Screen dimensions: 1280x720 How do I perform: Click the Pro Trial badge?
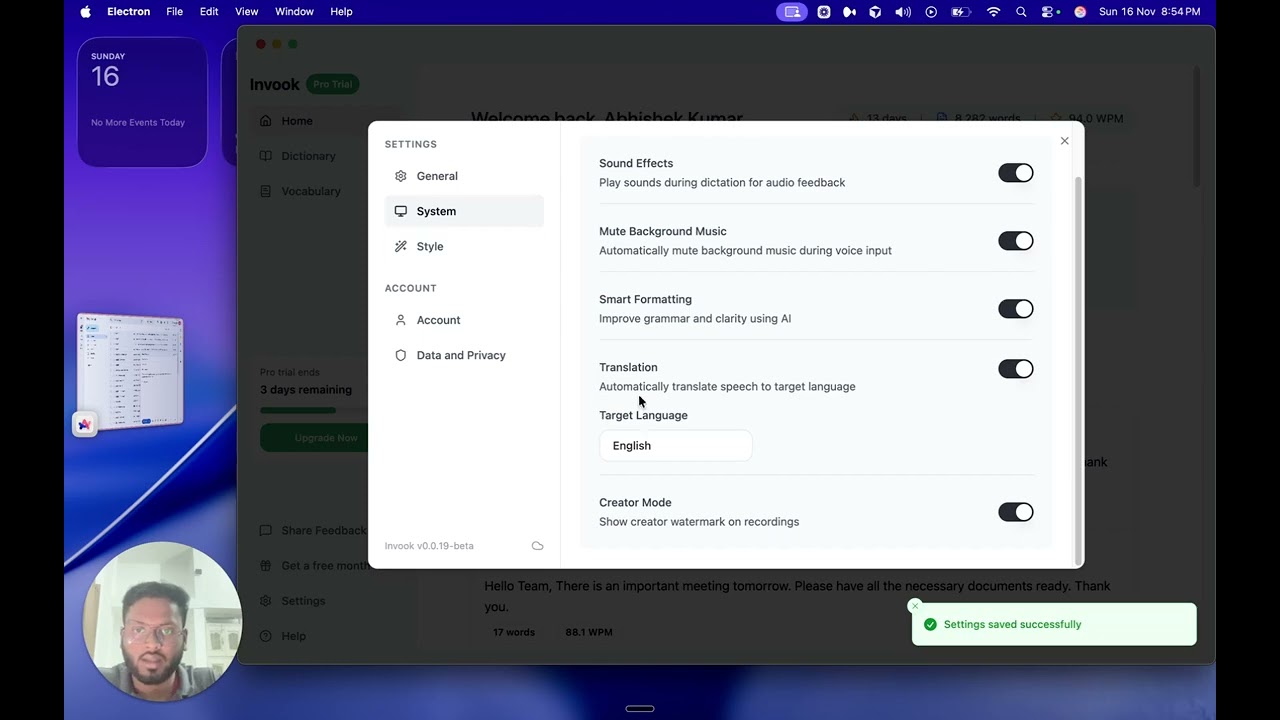click(x=333, y=84)
